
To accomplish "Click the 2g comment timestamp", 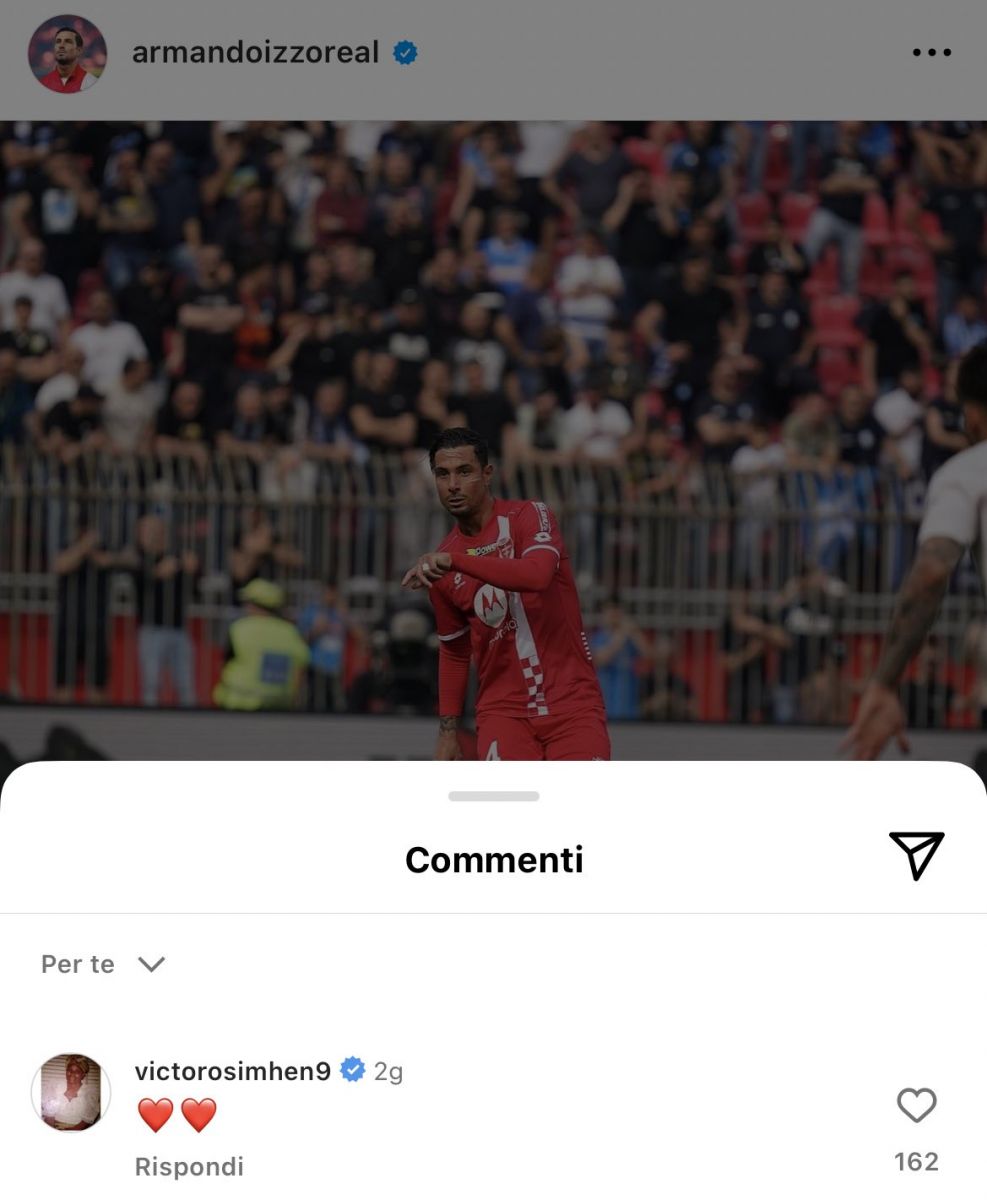I will pyautogui.click(x=389, y=1072).
